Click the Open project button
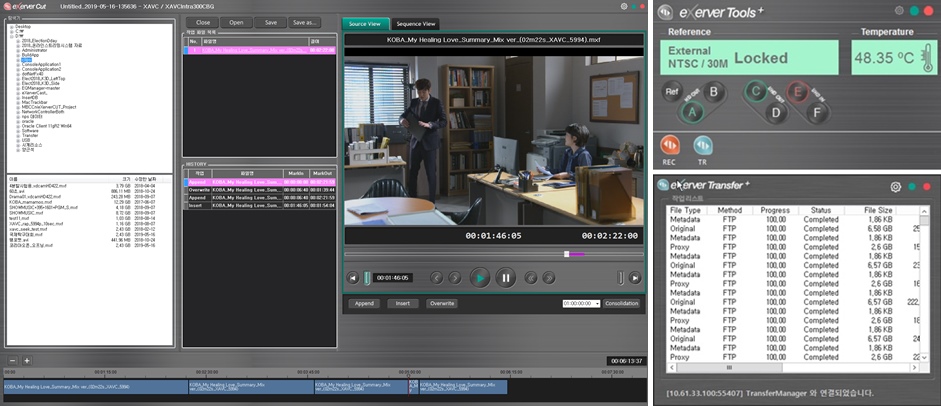941x406 pixels. coord(236,23)
